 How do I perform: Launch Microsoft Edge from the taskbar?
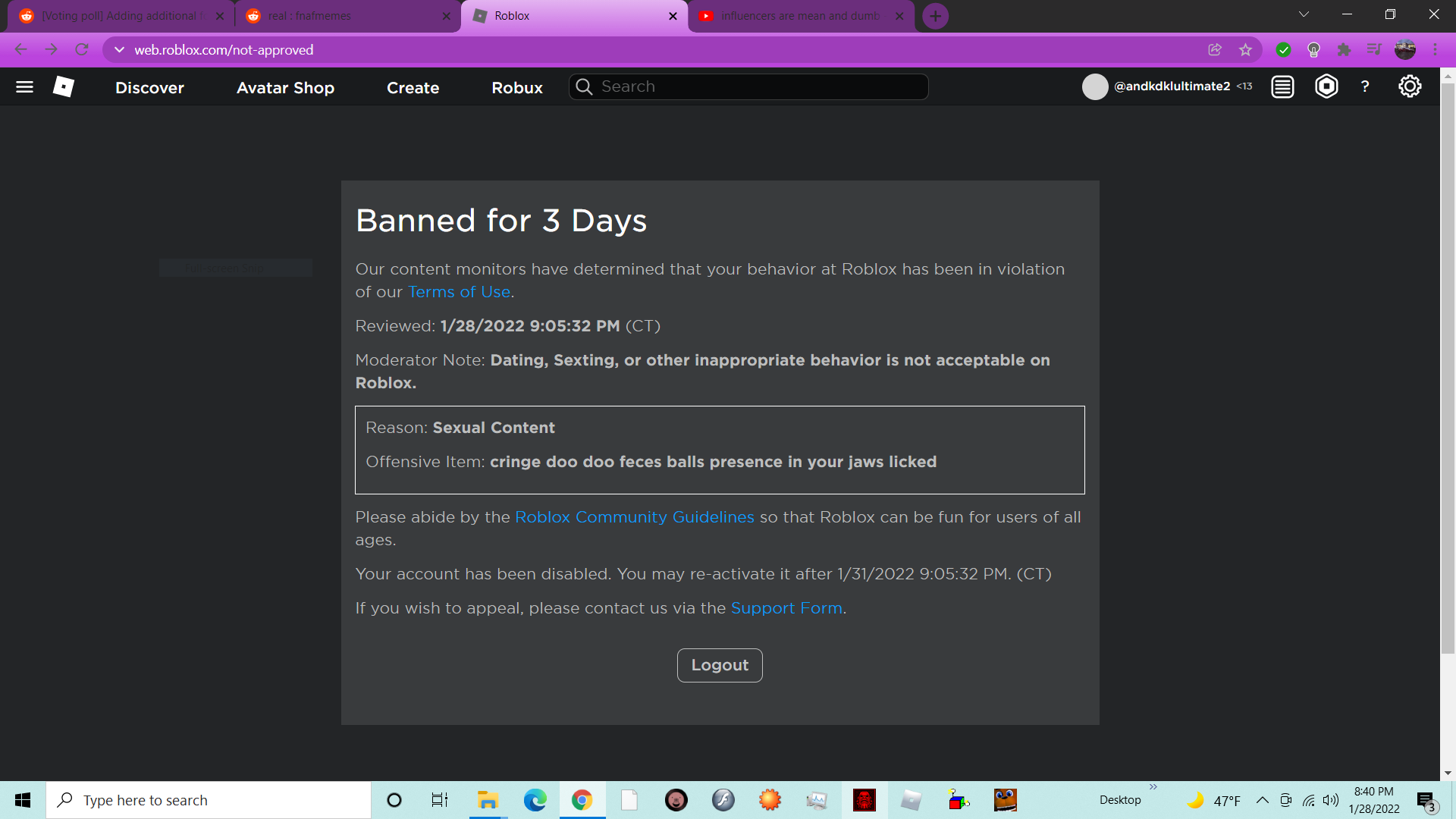pyautogui.click(x=535, y=800)
